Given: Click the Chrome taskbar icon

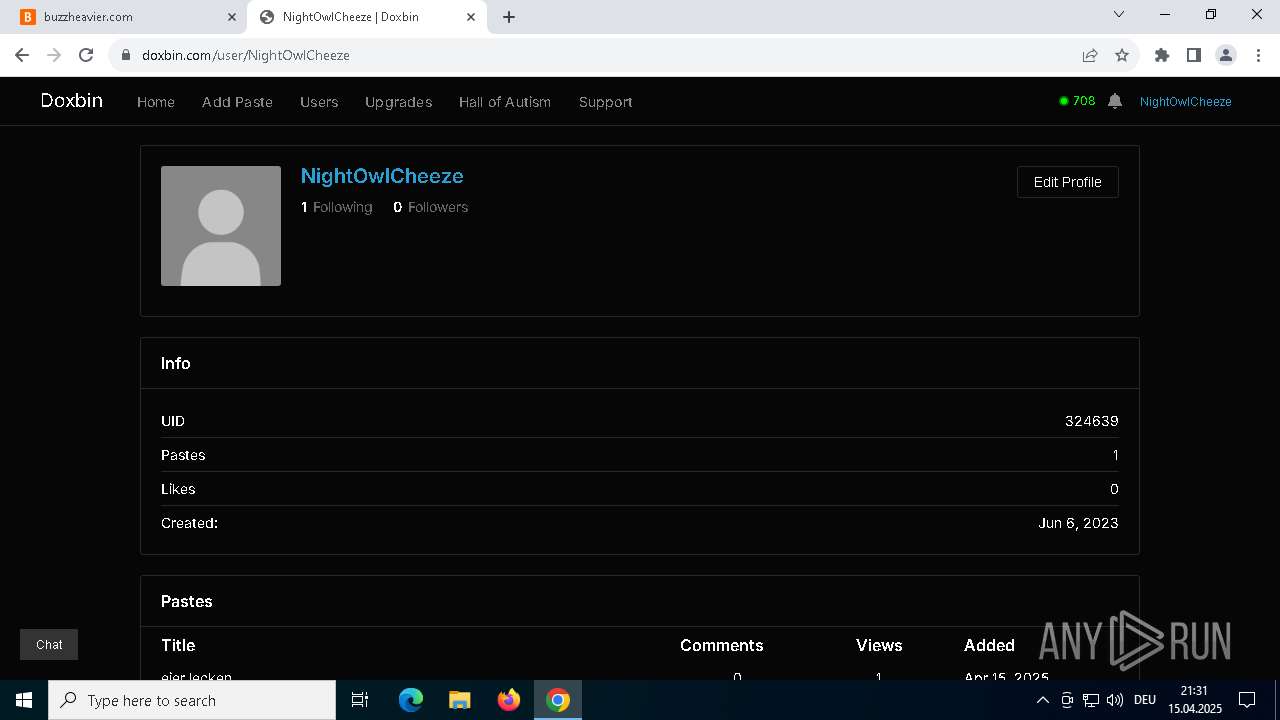Looking at the screenshot, I should pyautogui.click(x=558, y=700).
